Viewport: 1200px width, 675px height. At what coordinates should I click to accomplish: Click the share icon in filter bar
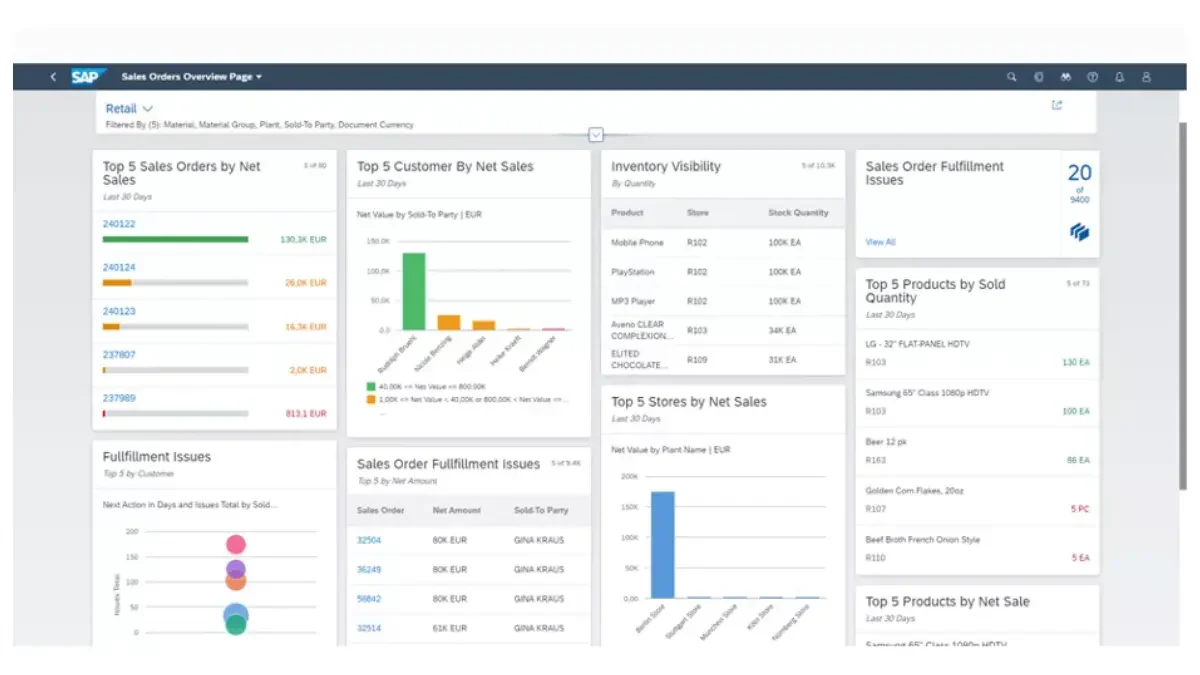tap(1057, 105)
